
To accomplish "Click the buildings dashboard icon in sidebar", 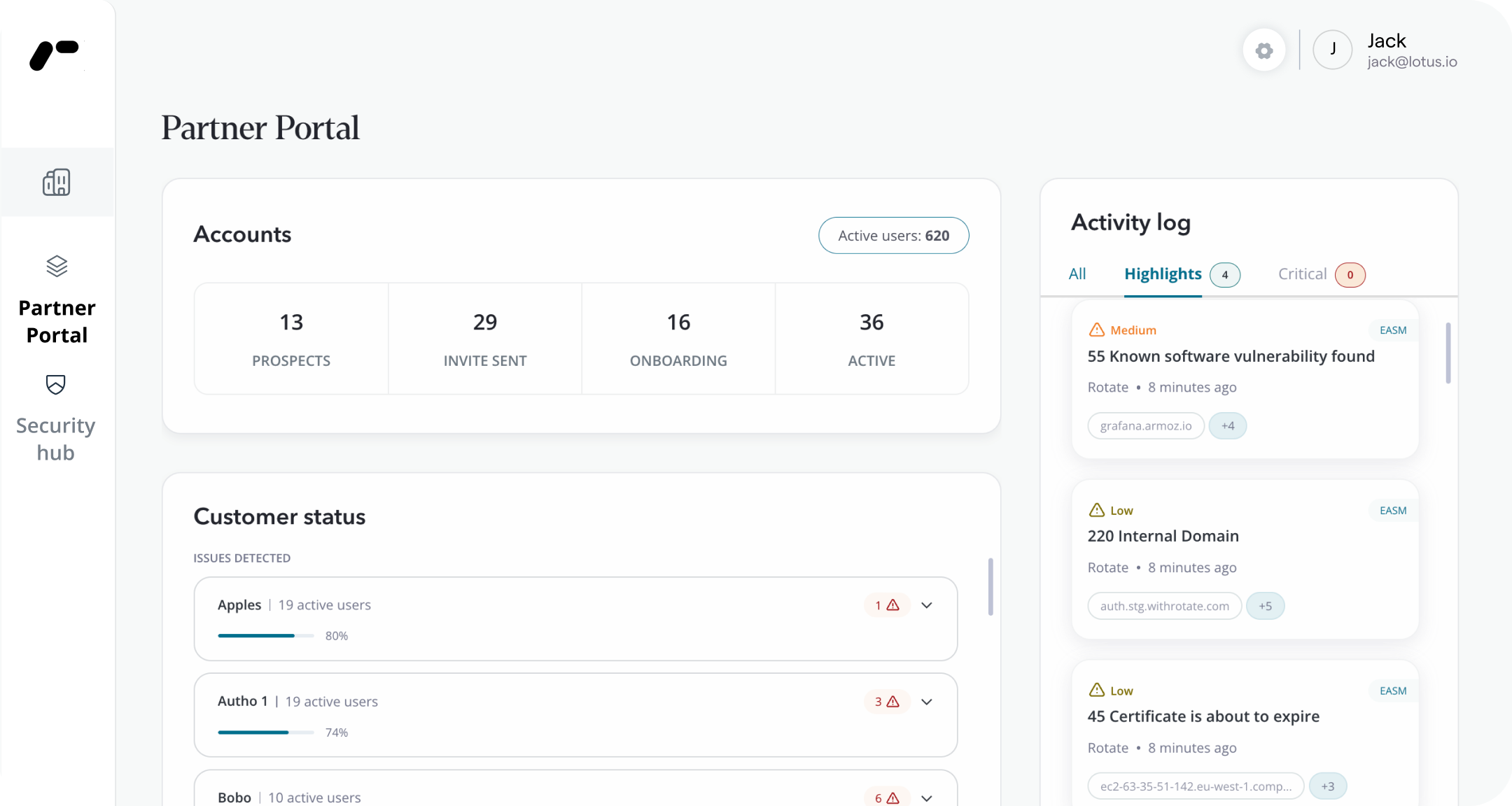I will click(x=57, y=182).
